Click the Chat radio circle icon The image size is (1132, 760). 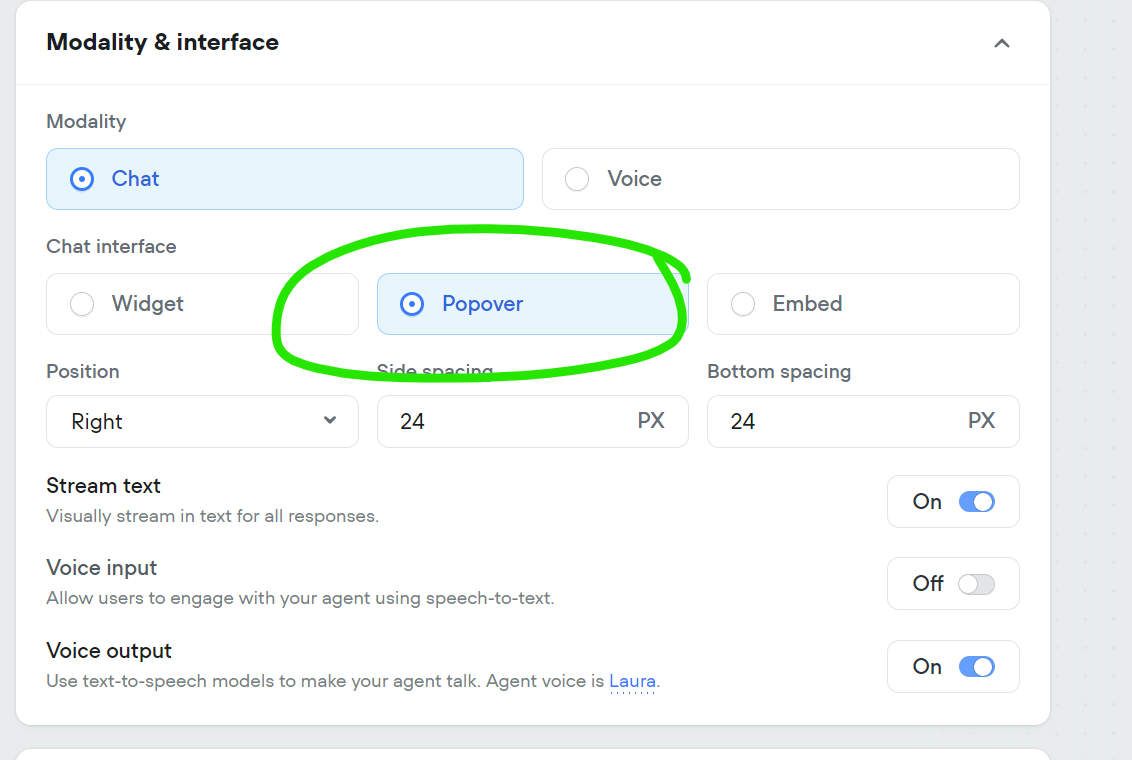click(x=82, y=179)
